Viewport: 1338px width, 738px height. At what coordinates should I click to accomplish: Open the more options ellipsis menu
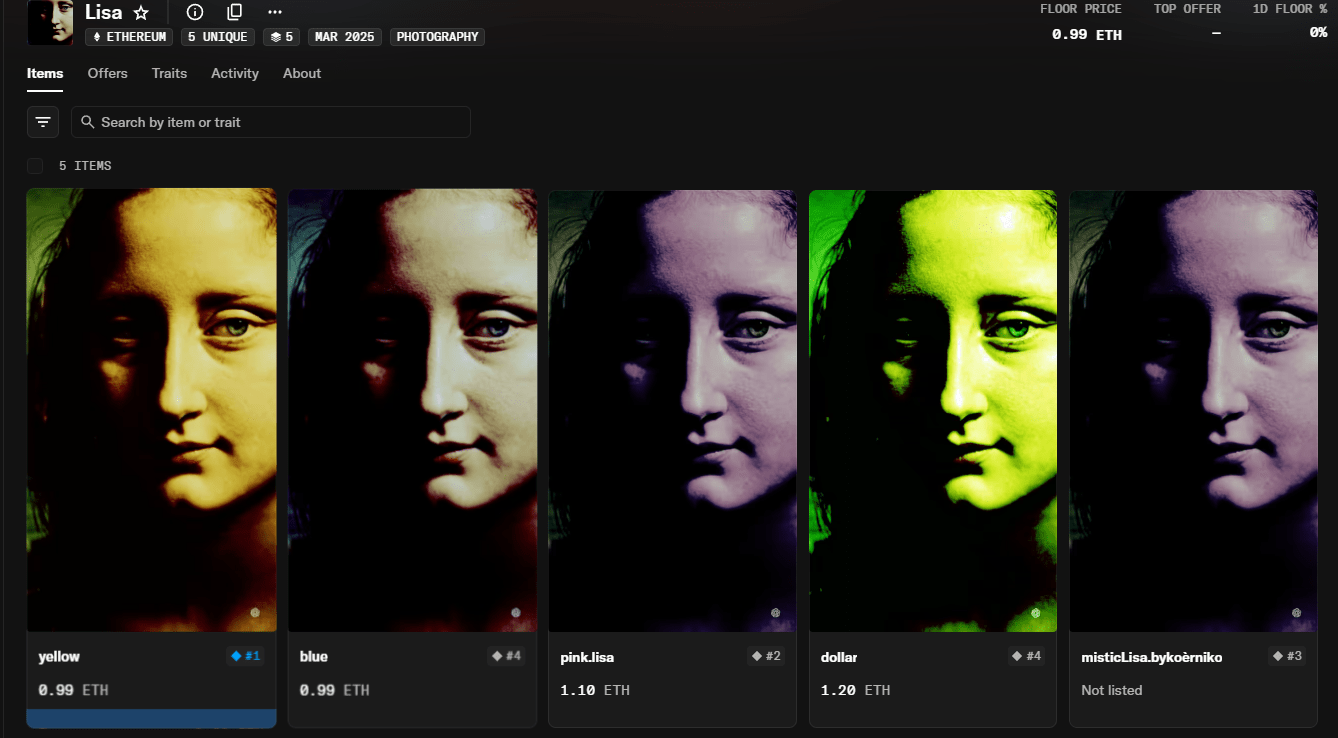tap(275, 12)
